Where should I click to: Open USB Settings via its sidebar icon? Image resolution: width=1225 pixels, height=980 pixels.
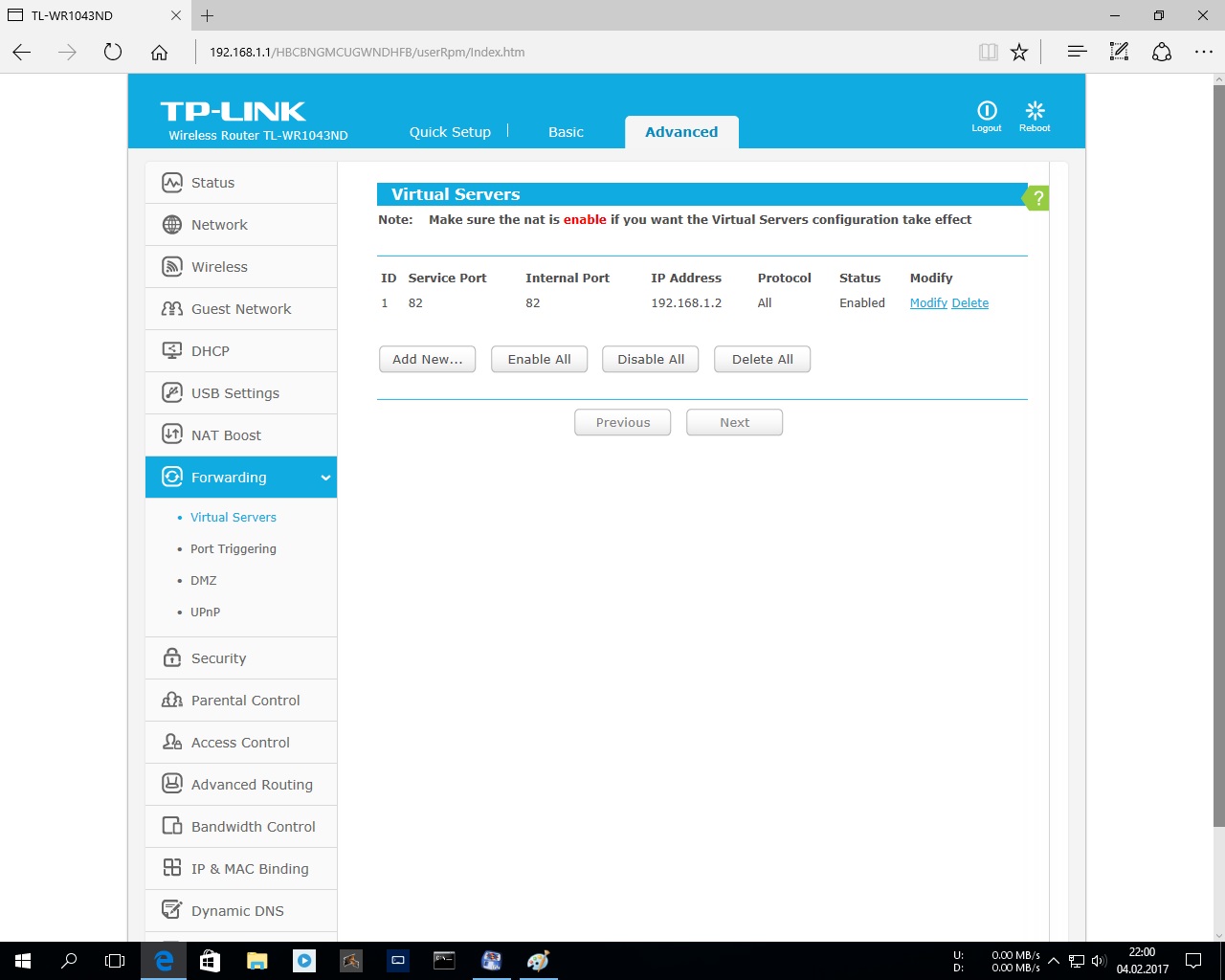point(172,393)
